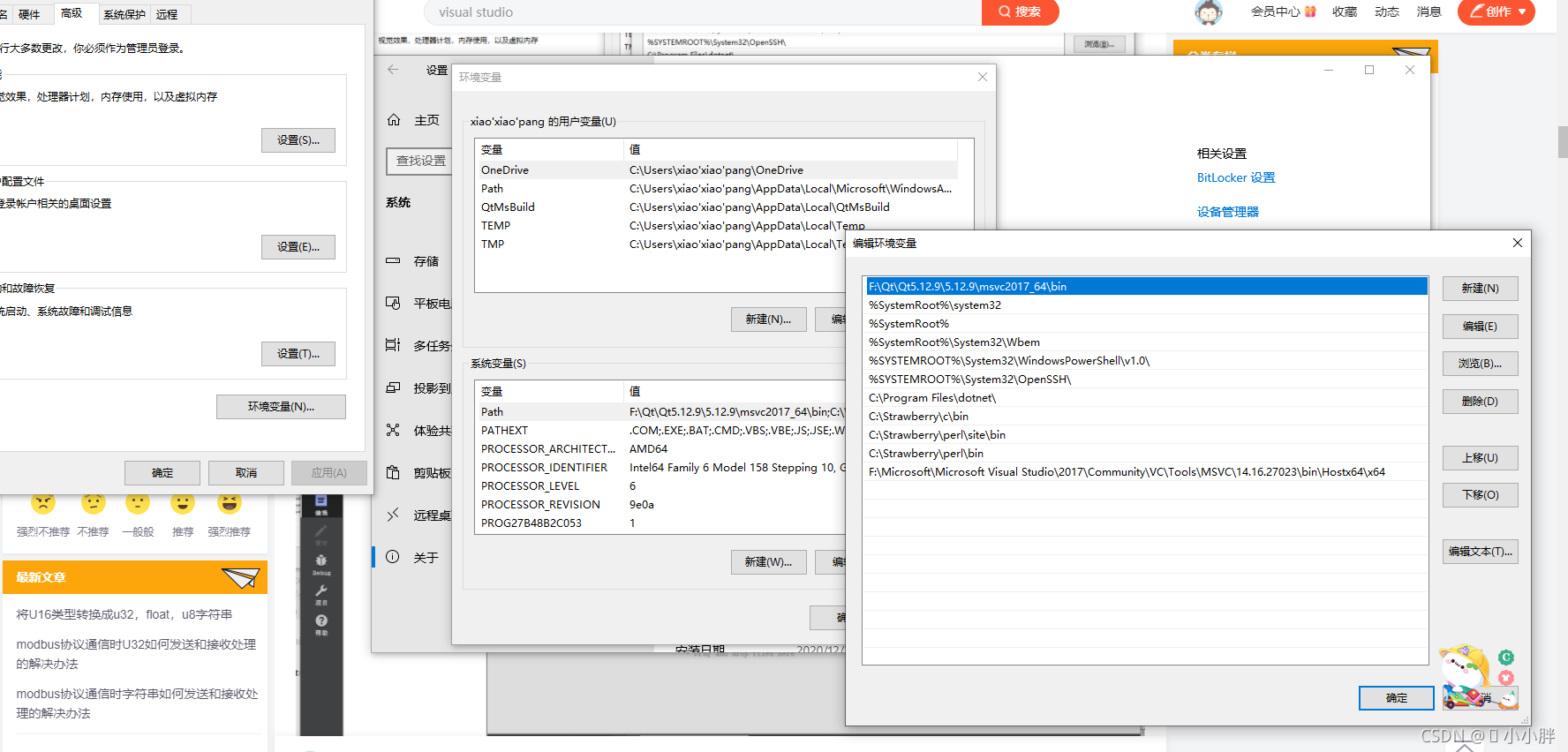Click 删除(D) to delete path entry

[1481, 402]
